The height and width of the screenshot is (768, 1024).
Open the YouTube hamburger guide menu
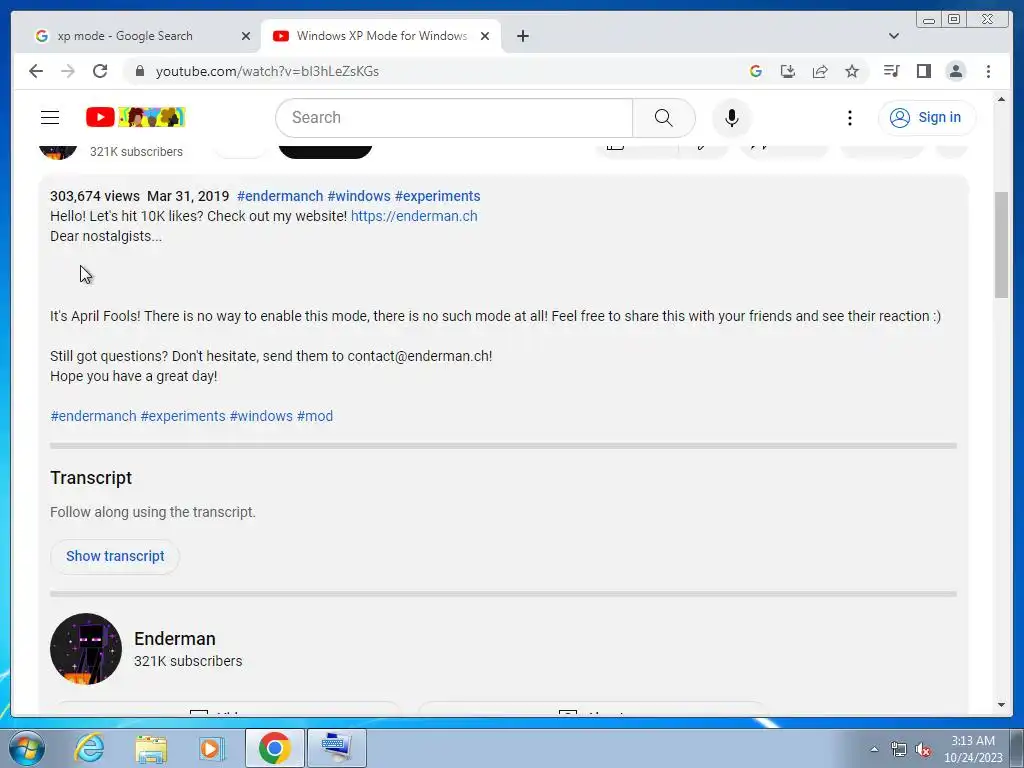[x=50, y=118]
